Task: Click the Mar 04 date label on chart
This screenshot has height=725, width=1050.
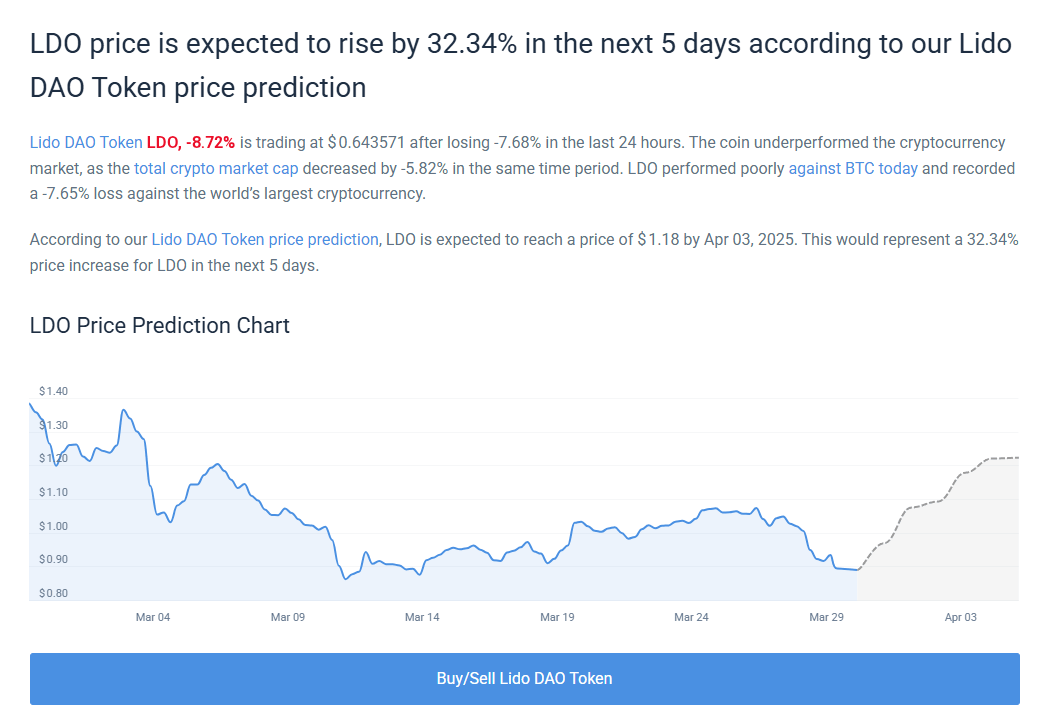Action: pyautogui.click(x=153, y=617)
